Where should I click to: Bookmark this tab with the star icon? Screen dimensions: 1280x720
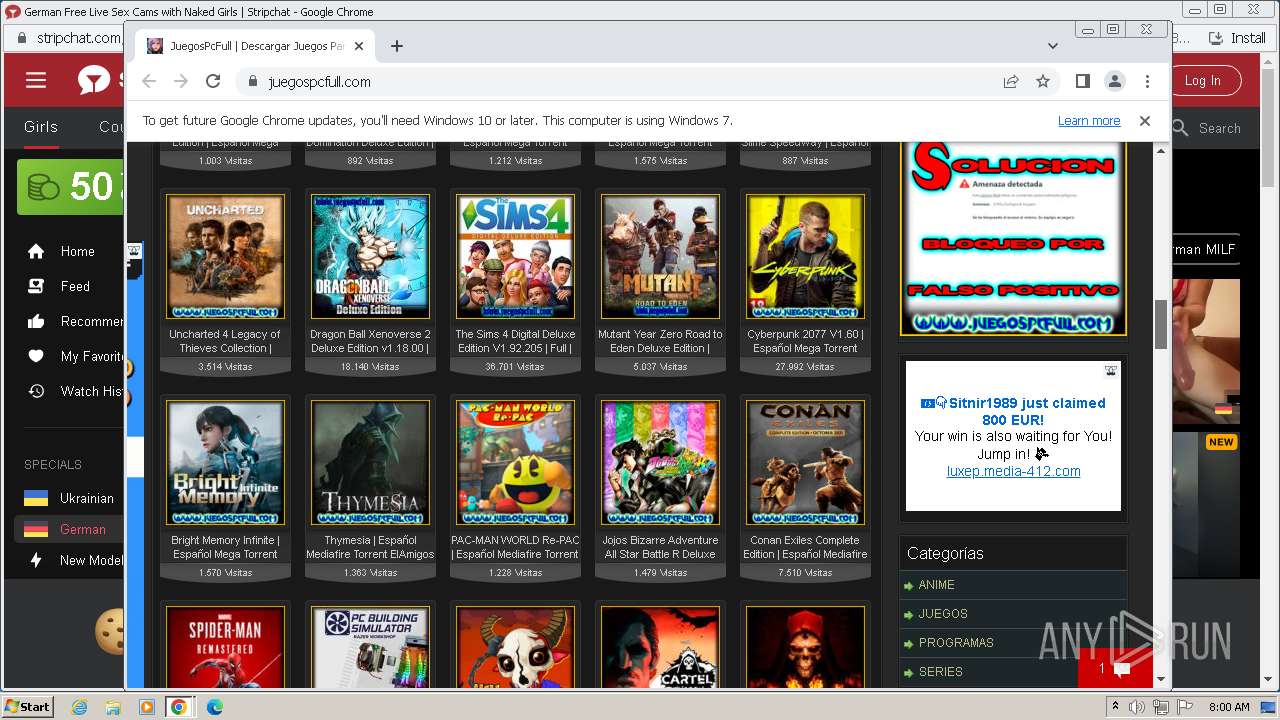pos(1043,81)
